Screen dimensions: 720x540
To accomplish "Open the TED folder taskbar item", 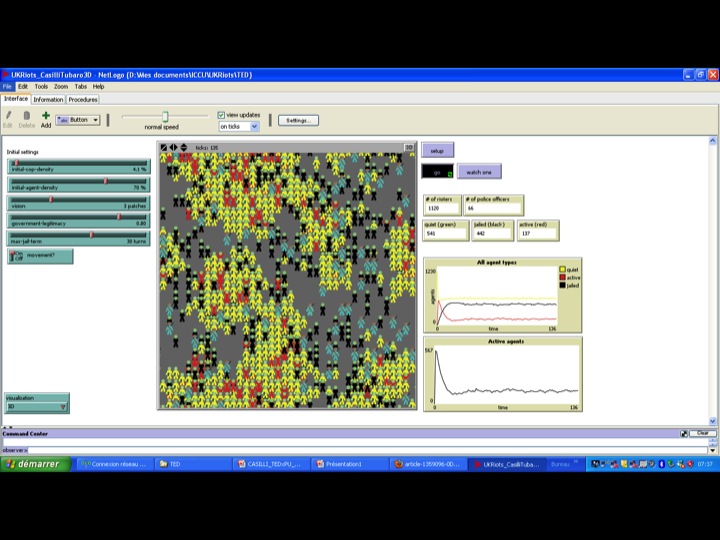I will 193,464.
